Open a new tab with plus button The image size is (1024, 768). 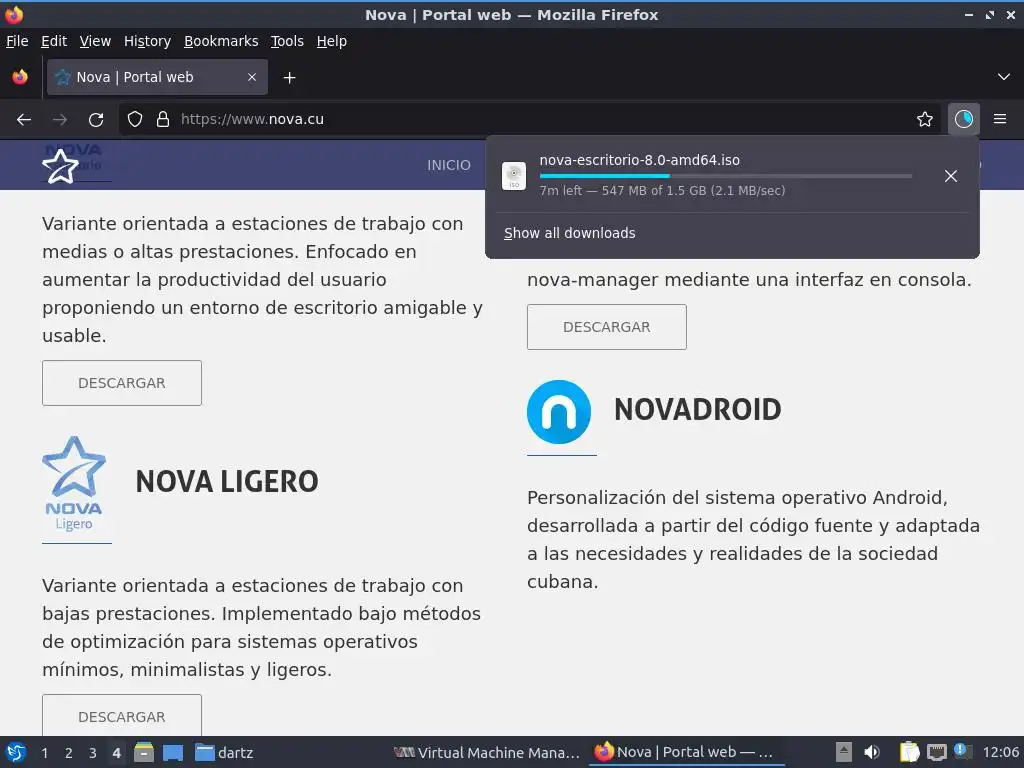(289, 78)
